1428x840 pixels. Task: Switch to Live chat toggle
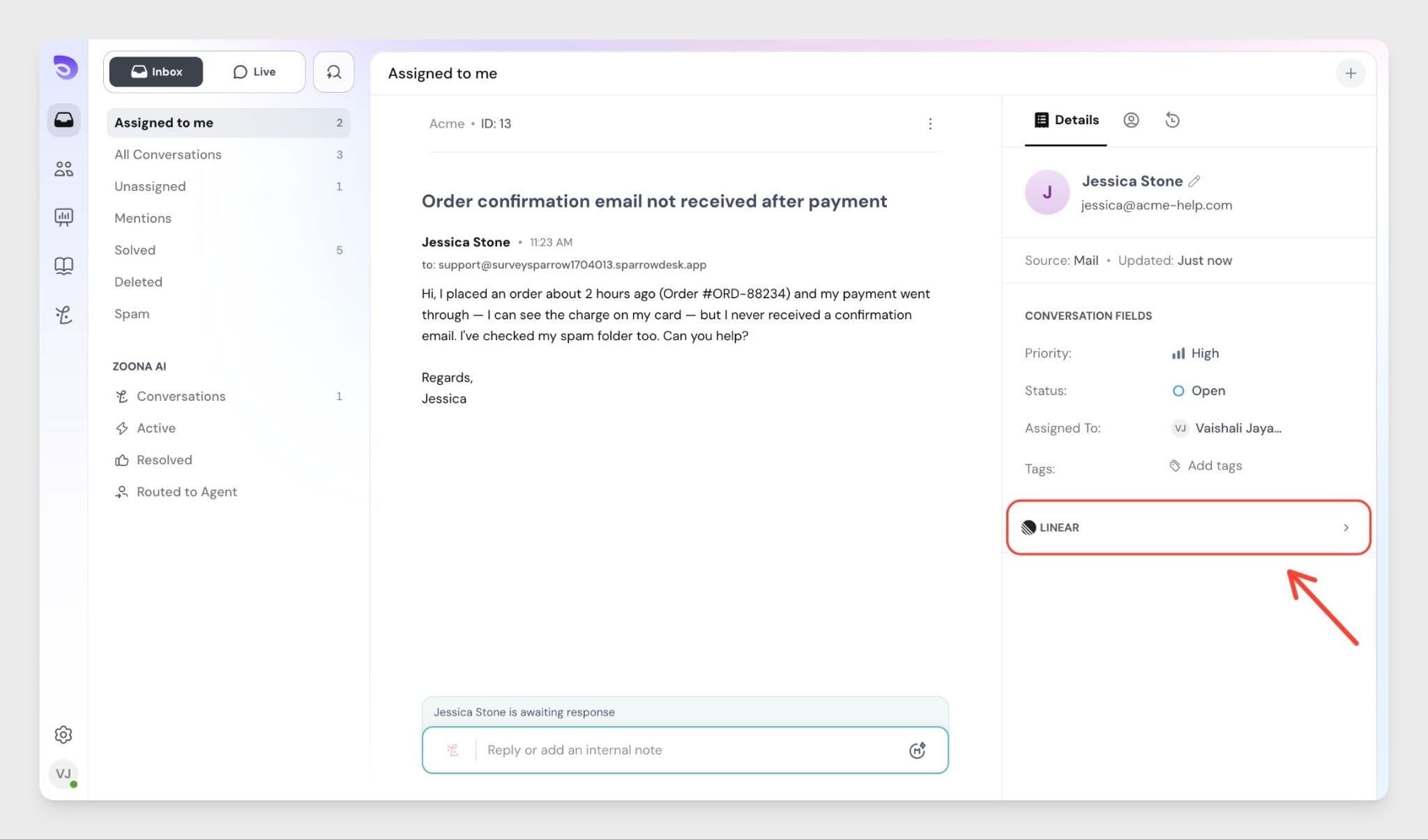[255, 72]
